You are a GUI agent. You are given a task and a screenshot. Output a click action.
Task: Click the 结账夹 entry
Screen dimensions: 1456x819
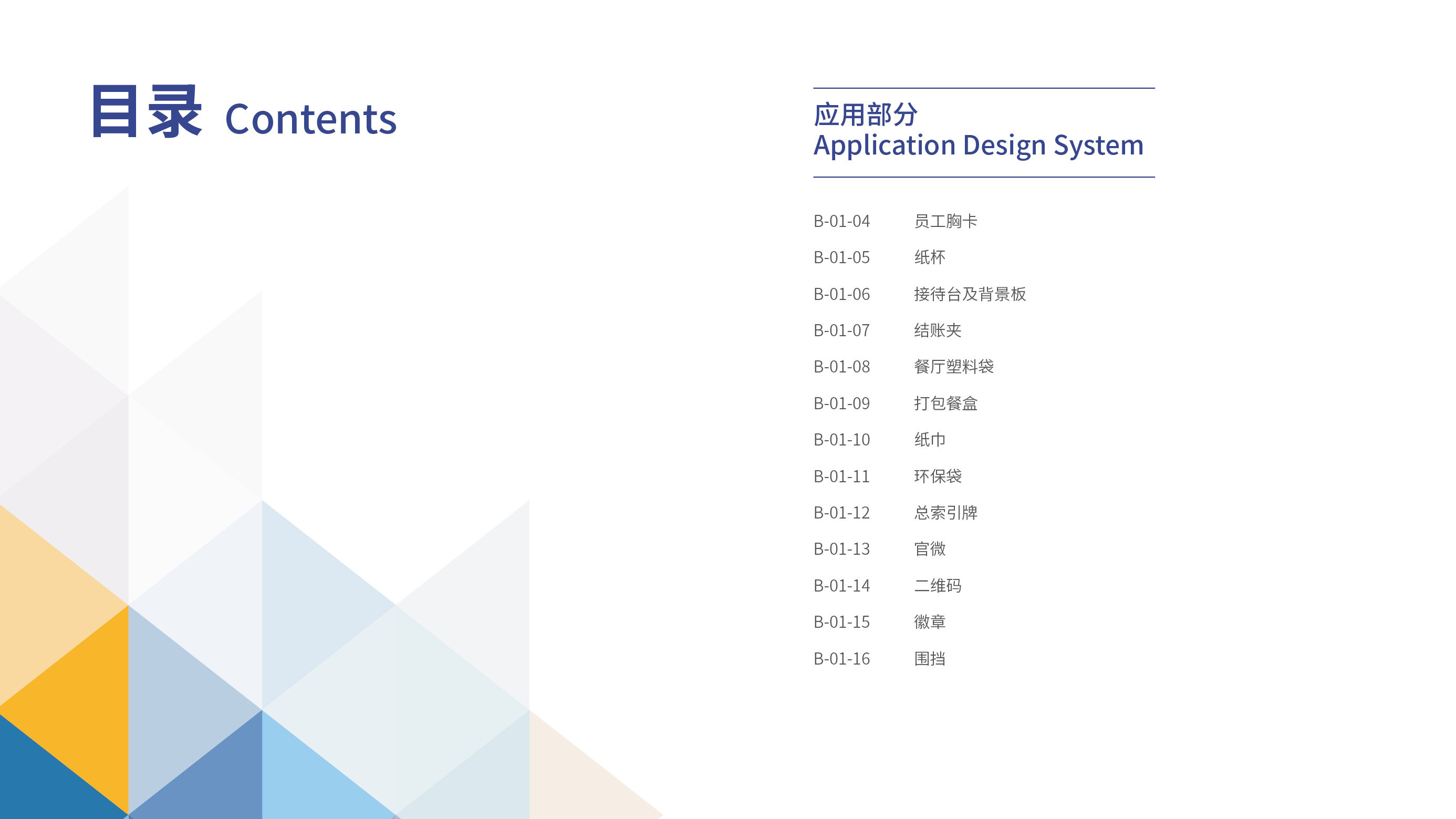[938, 330]
